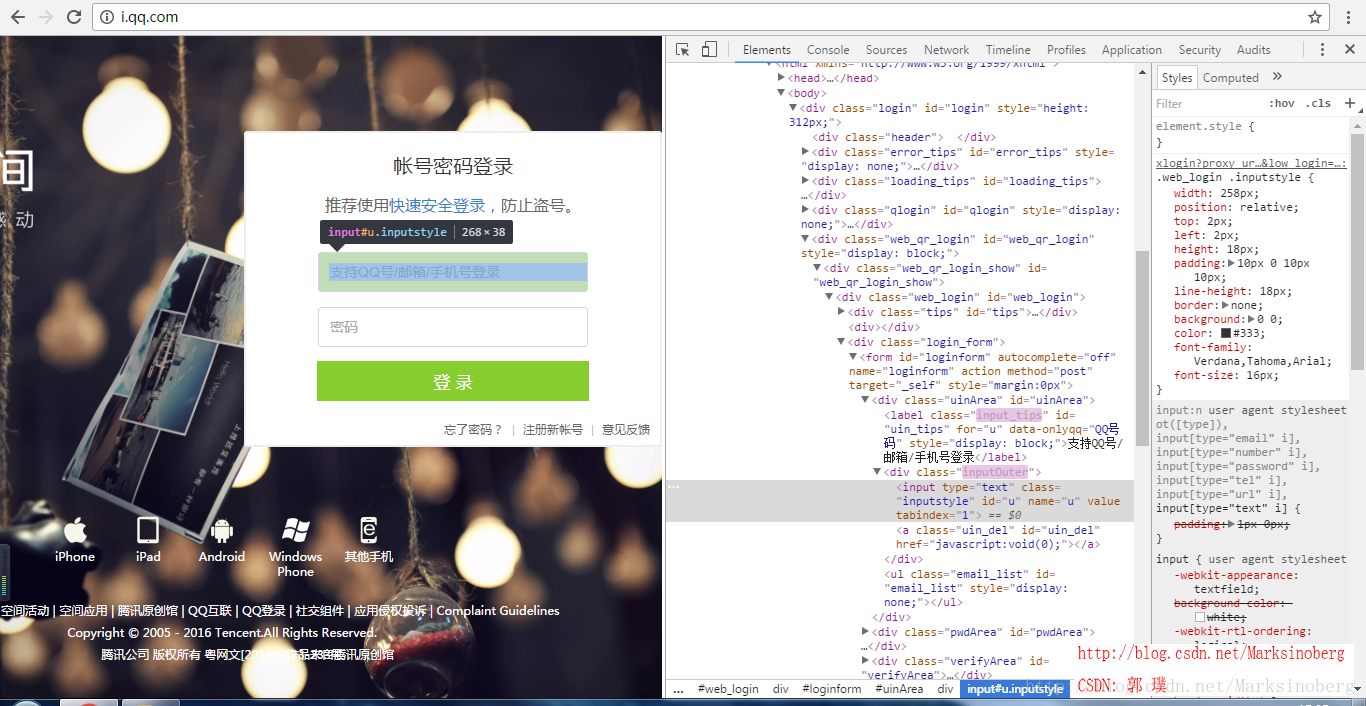Click the browser forward arrow
Viewport: 1366px width, 706px height.
(45, 17)
